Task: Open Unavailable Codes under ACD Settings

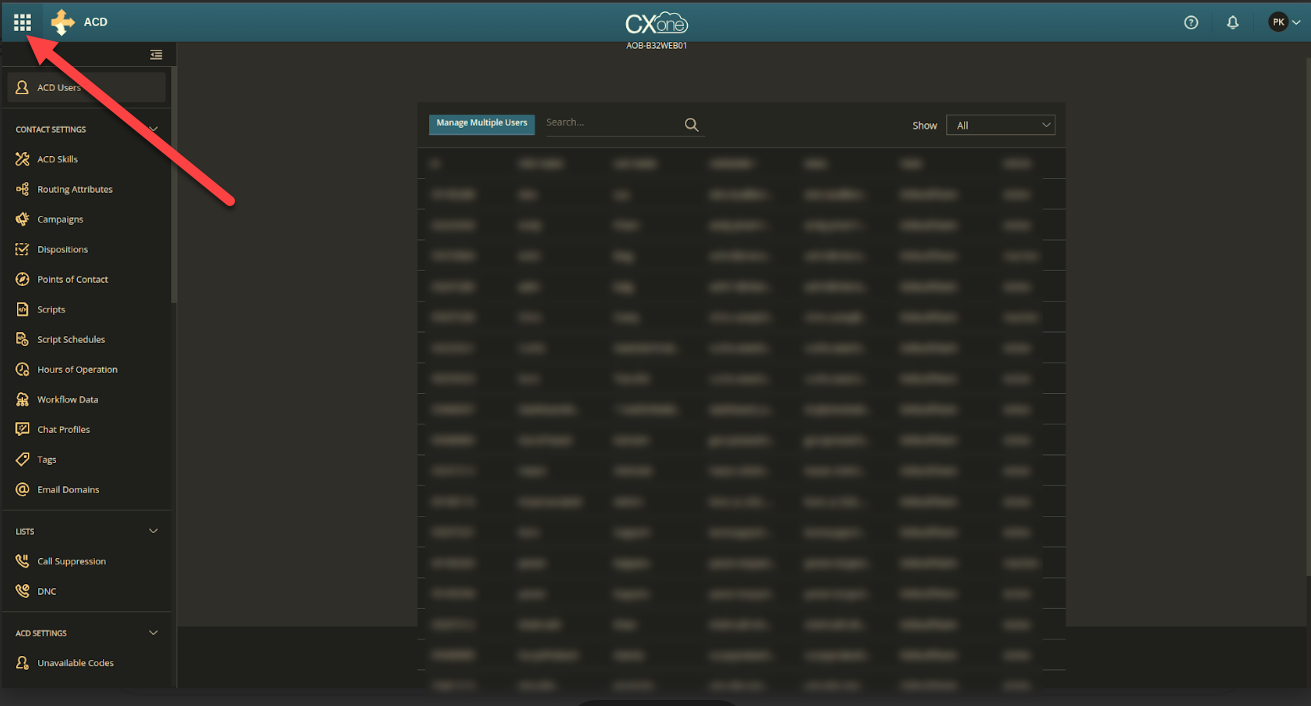Action: [x=75, y=662]
